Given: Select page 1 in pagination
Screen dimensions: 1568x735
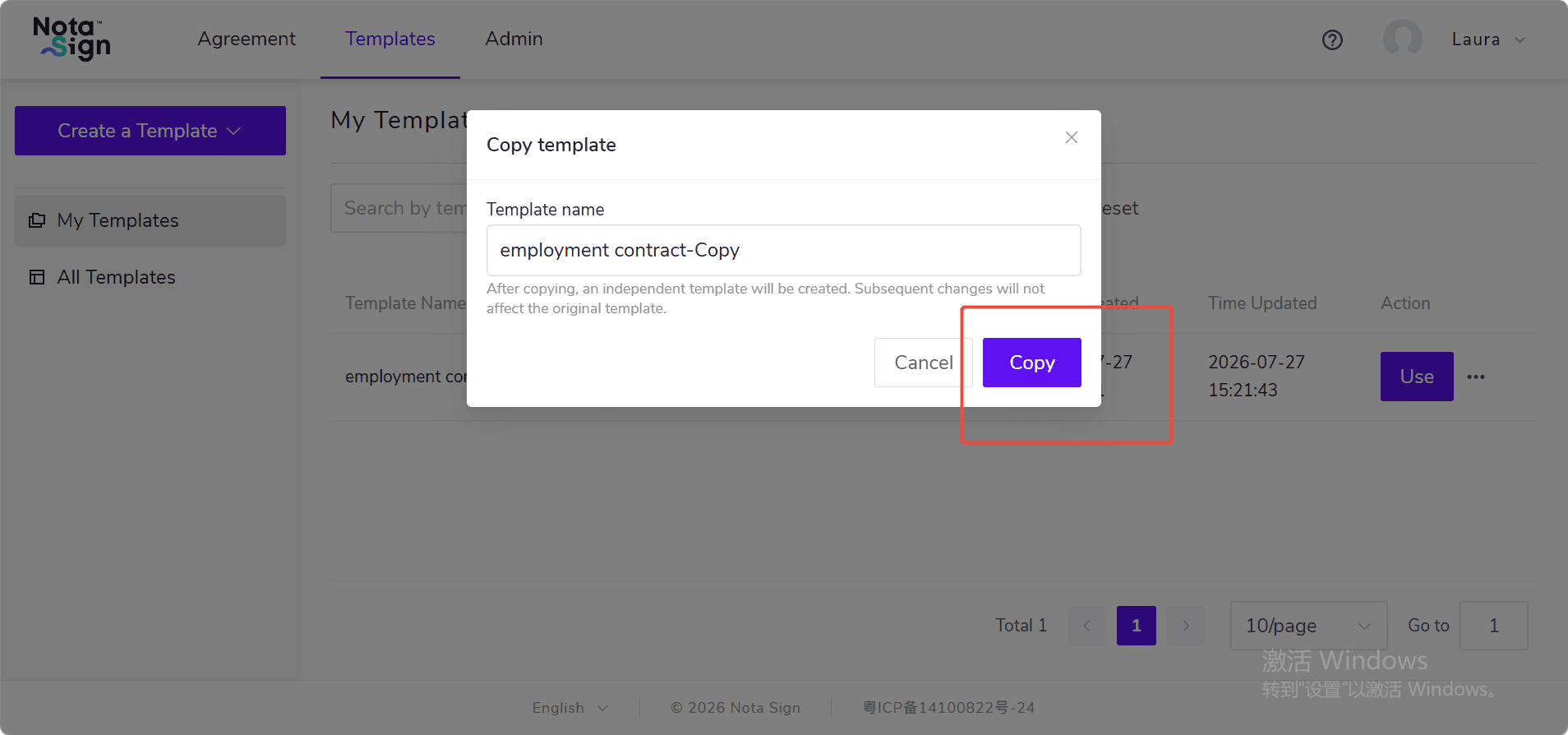Looking at the screenshot, I should (x=1137, y=626).
